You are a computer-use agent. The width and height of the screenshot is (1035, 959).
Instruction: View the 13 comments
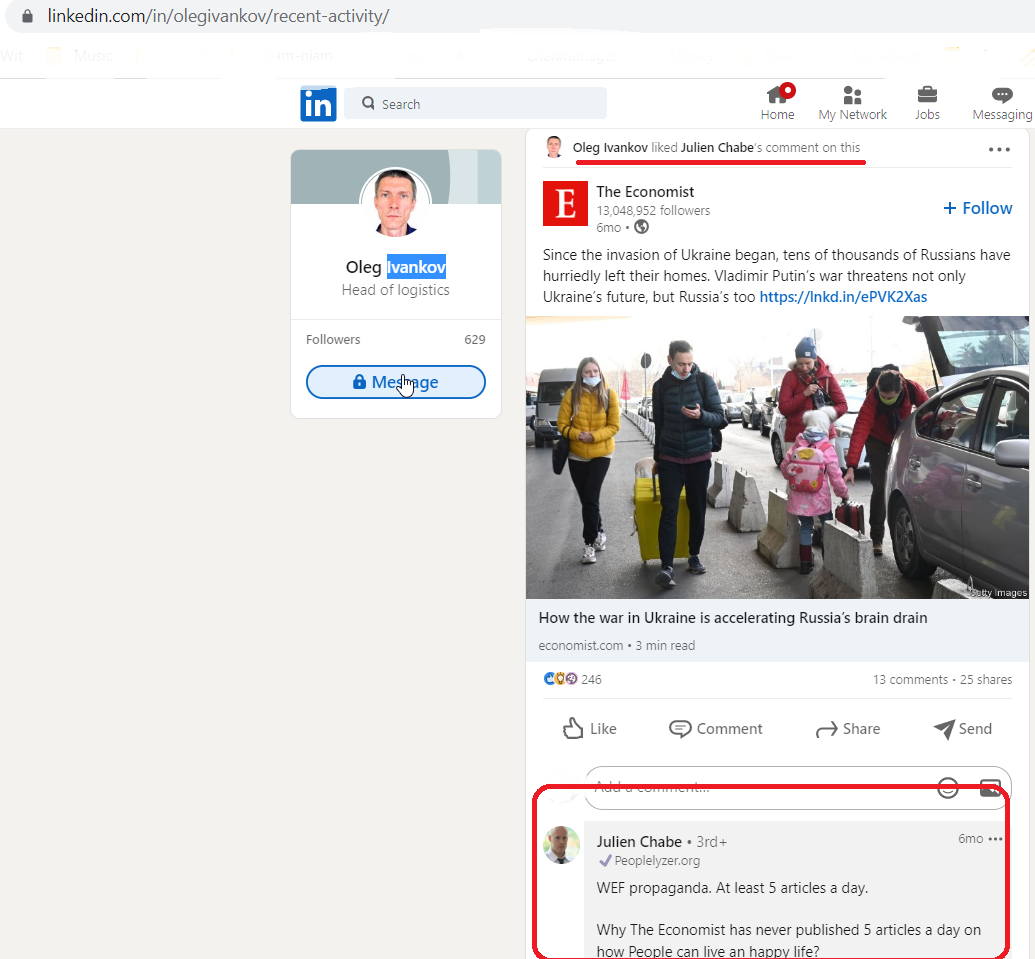[910, 679]
